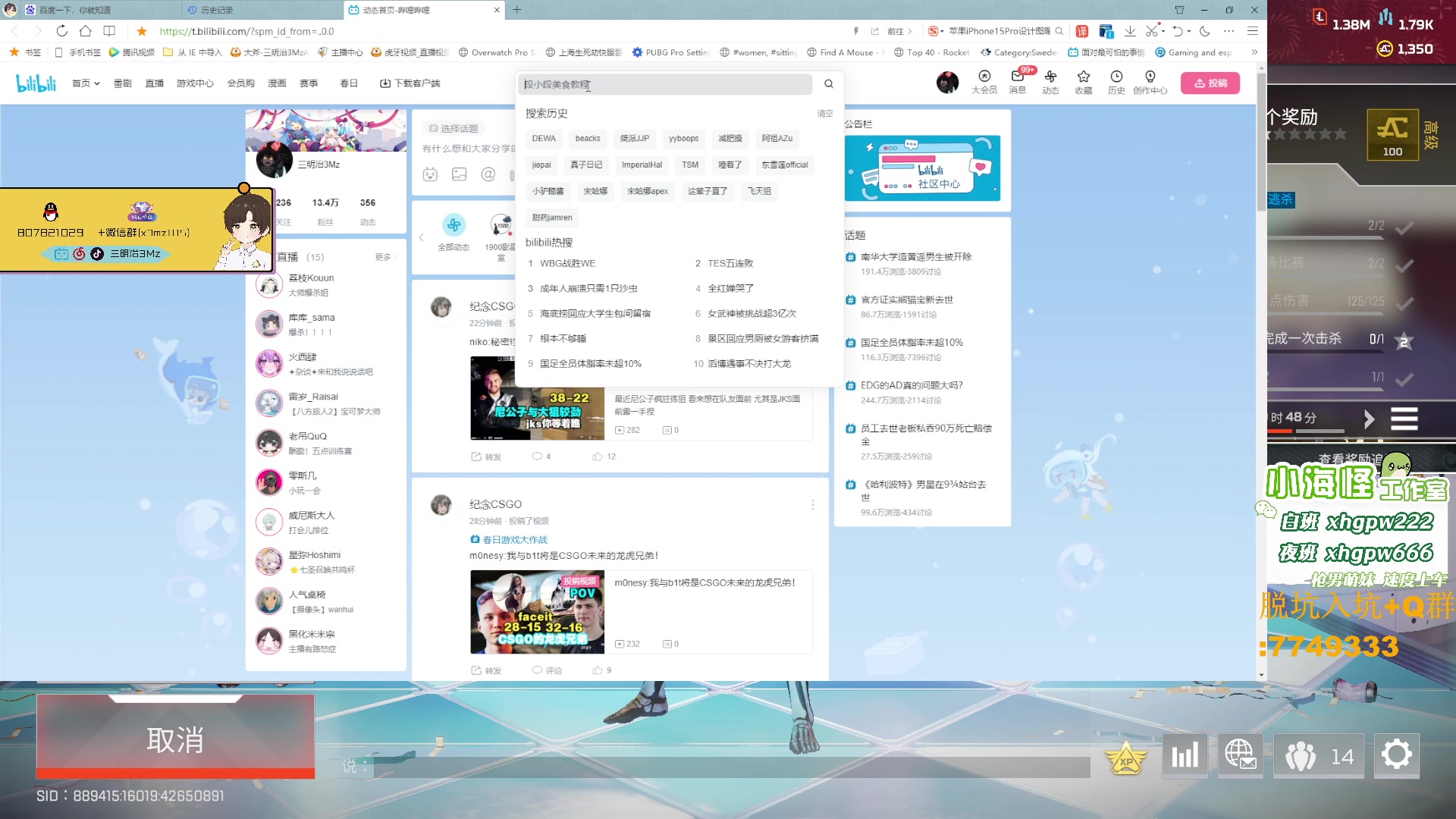Click the globe mail icon in game bar
The height and width of the screenshot is (819, 1456).
(1241, 755)
